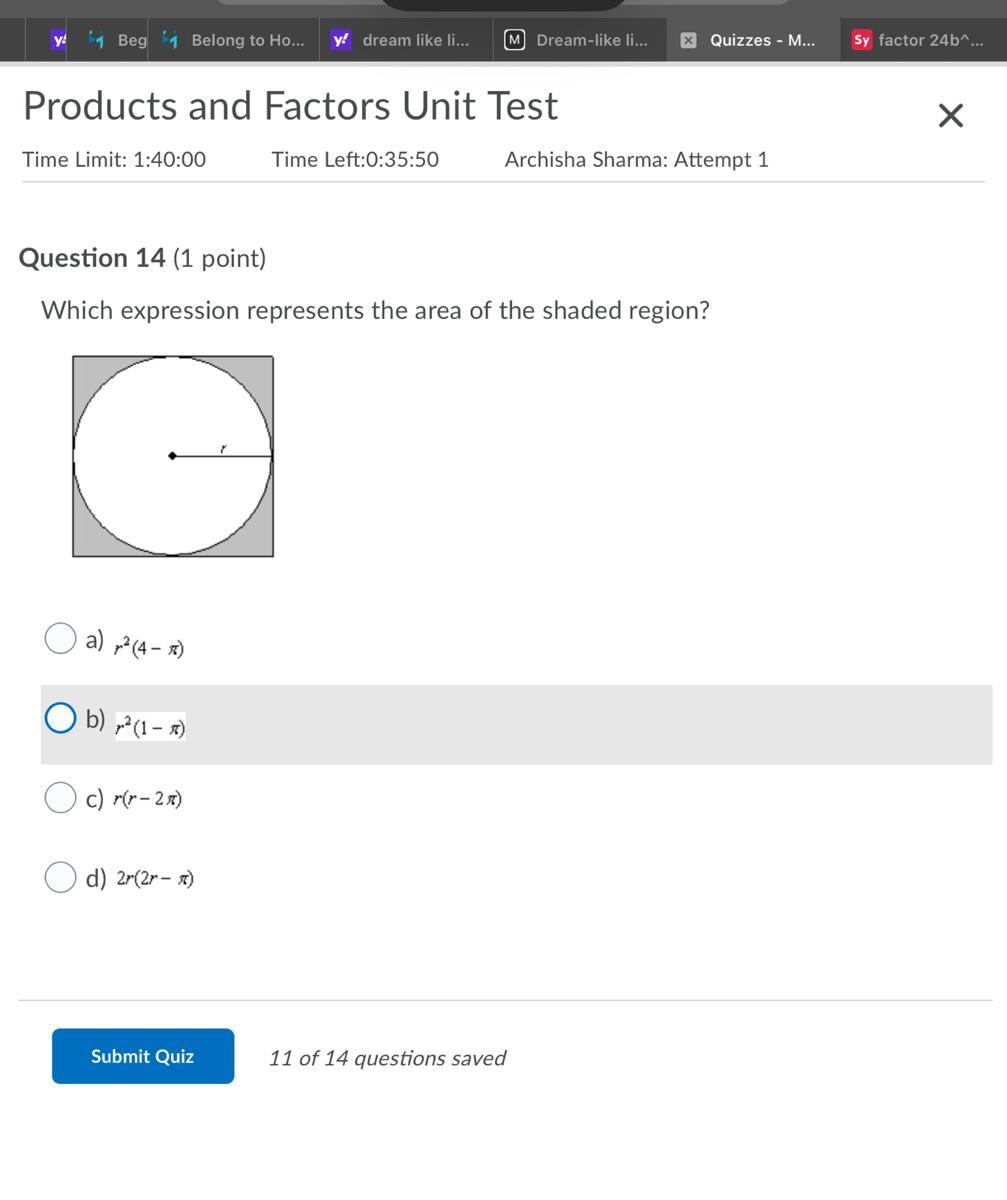Screen dimensions: 1007x1200
Task: Click the Symbolab icon on the factor tab
Action: coord(861,40)
